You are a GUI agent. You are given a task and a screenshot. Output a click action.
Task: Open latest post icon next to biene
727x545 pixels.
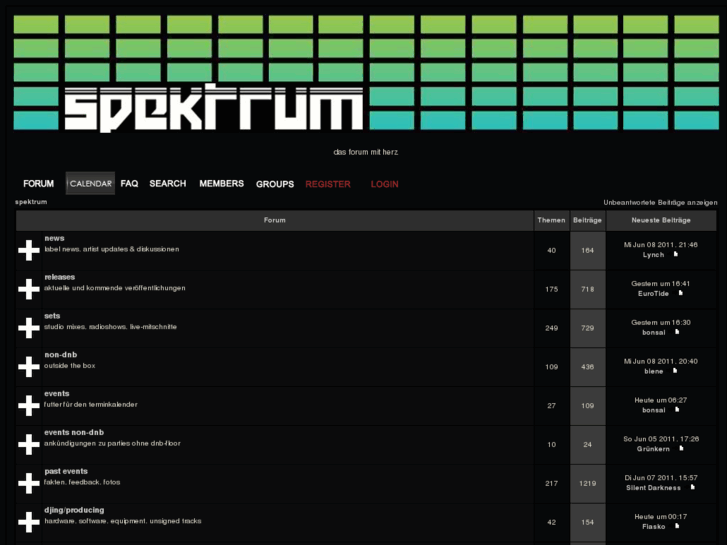click(675, 371)
